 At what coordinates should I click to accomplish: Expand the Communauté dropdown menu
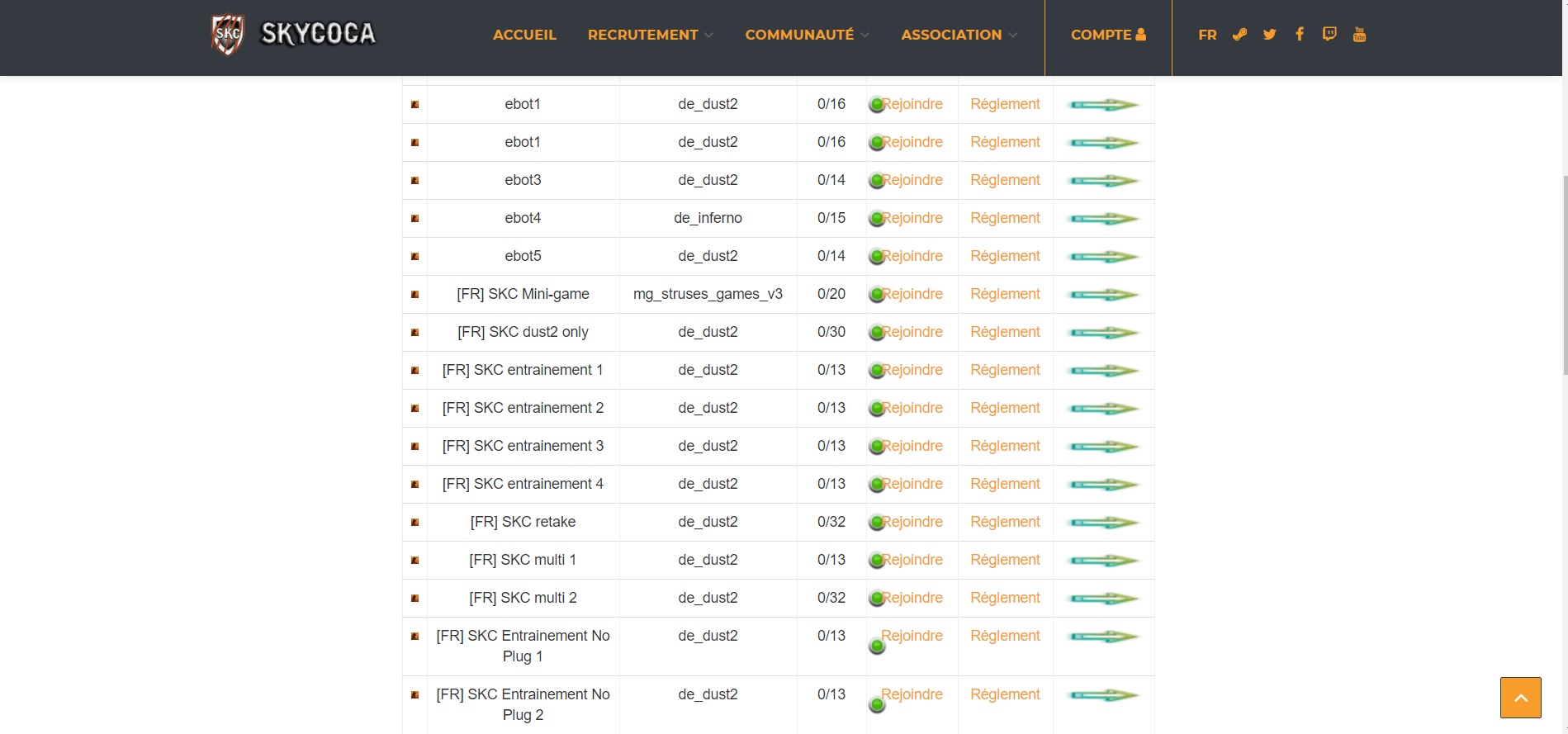[807, 35]
